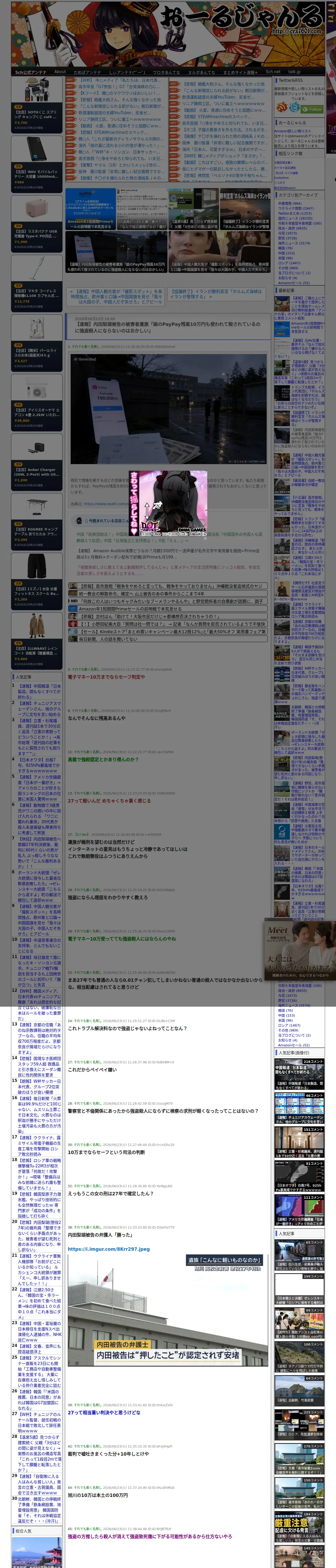Open the About menu item
Viewport: 336px width, 1568px height.
[x=60, y=72]
